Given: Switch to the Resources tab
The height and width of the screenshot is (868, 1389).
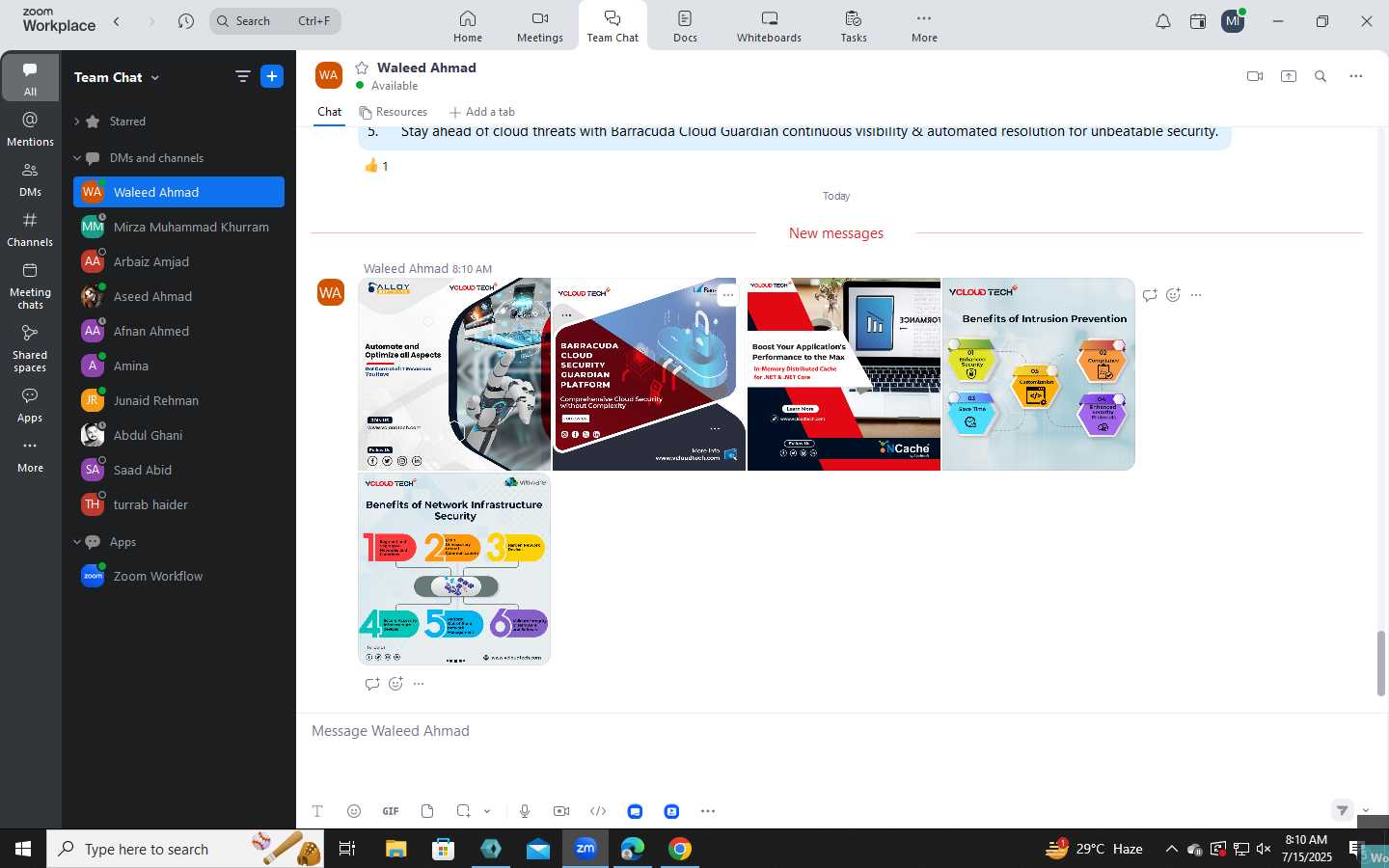Looking at the screenshot, I should click(394, 112).
